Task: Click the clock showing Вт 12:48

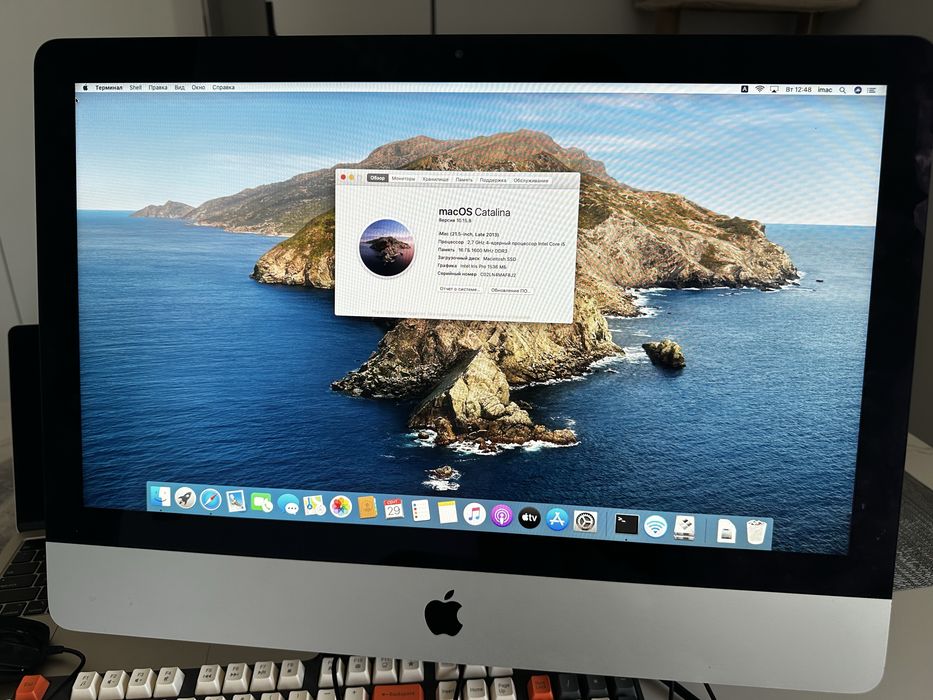Action: pyautogui.click(x=799, y=90)
